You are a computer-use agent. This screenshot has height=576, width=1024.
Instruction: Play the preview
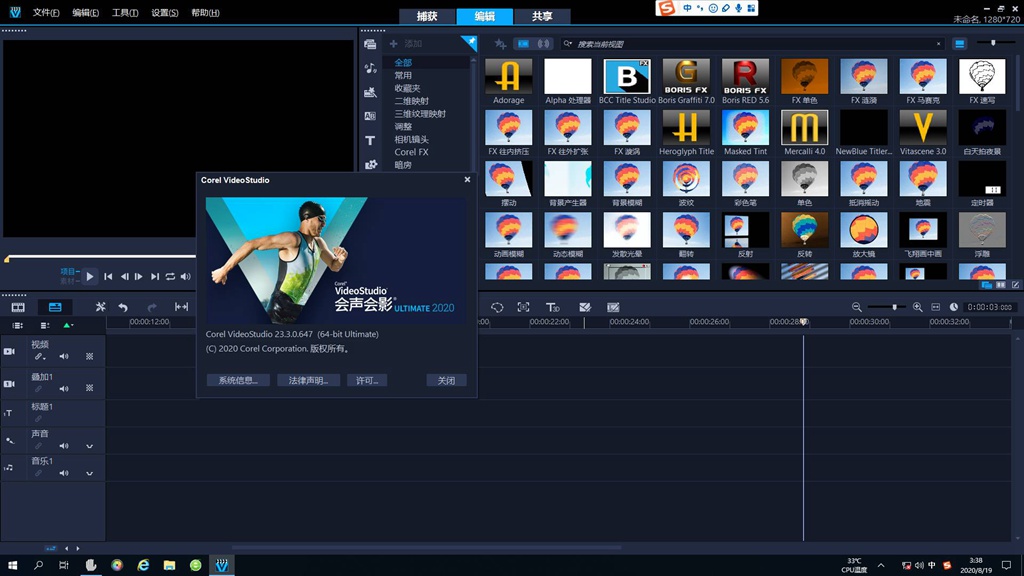[89, 276]
